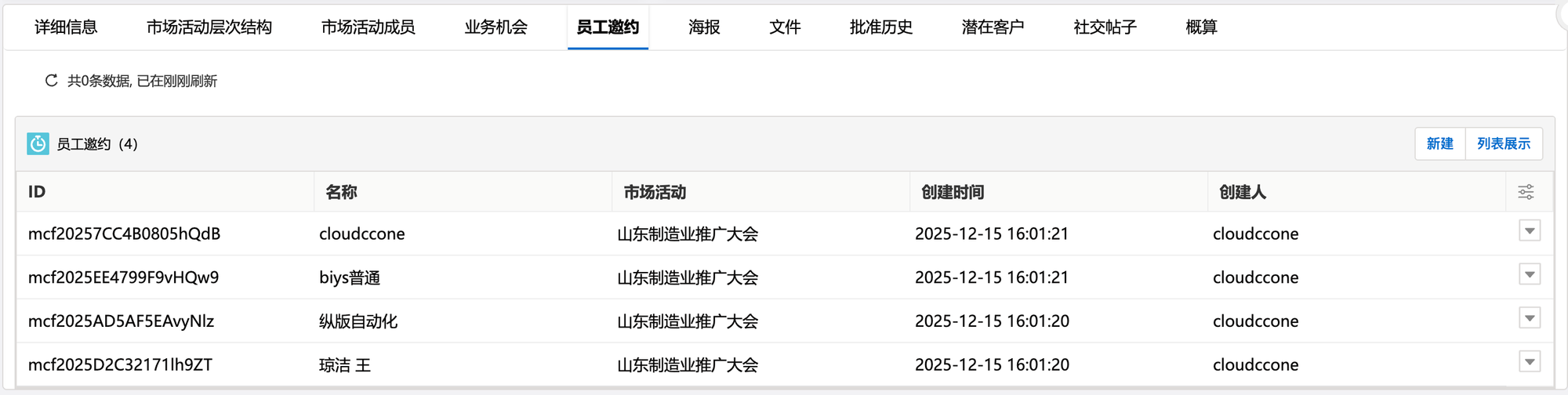Image resolution: width=1568 pixels, height=395 pixels.
Task: Click the 新建 button
Action: pos(1439,144)
